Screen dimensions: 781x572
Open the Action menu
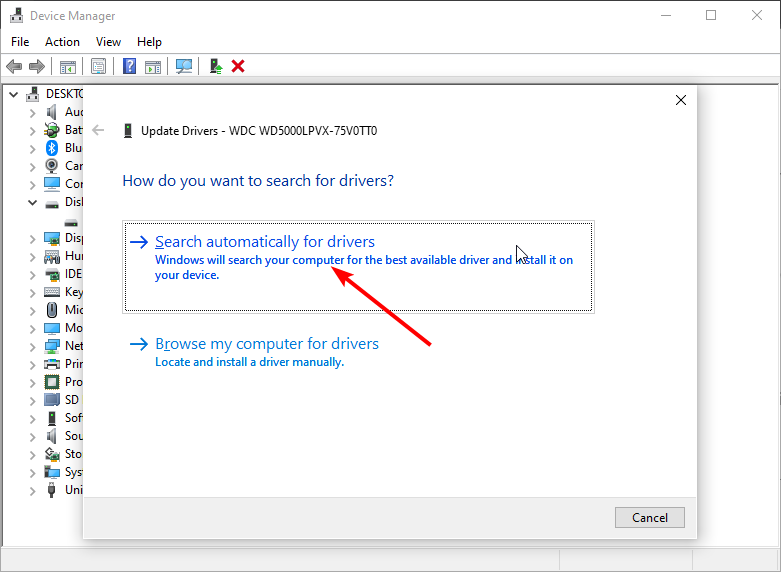coord(62,42)
